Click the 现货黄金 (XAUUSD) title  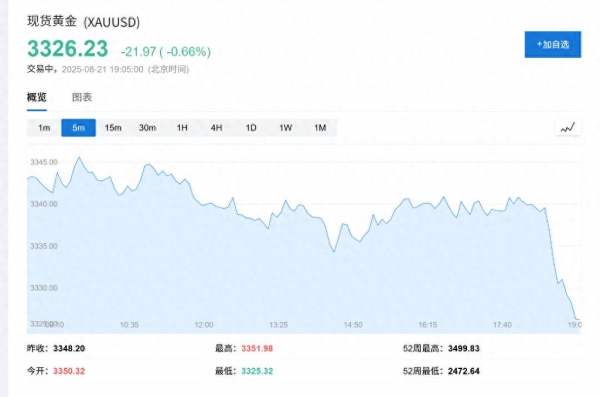(x=83, y=22)
